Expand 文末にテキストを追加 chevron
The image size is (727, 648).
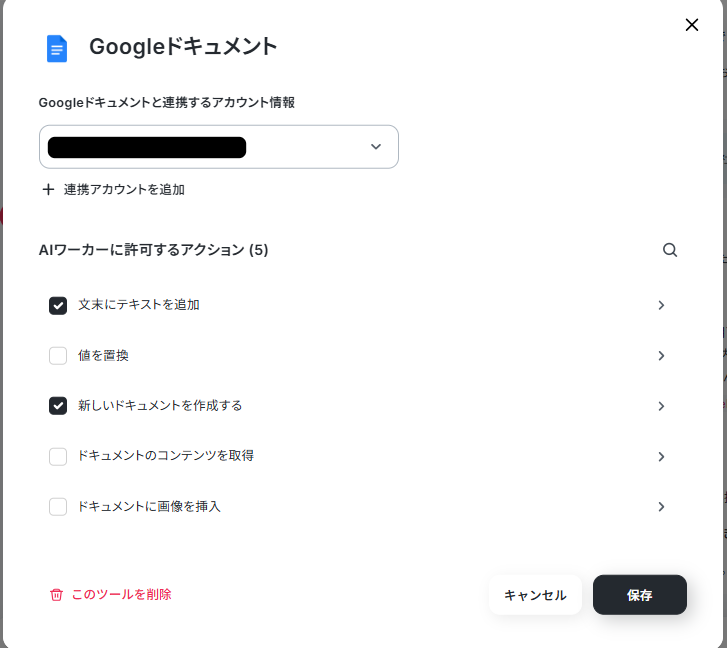661,305
